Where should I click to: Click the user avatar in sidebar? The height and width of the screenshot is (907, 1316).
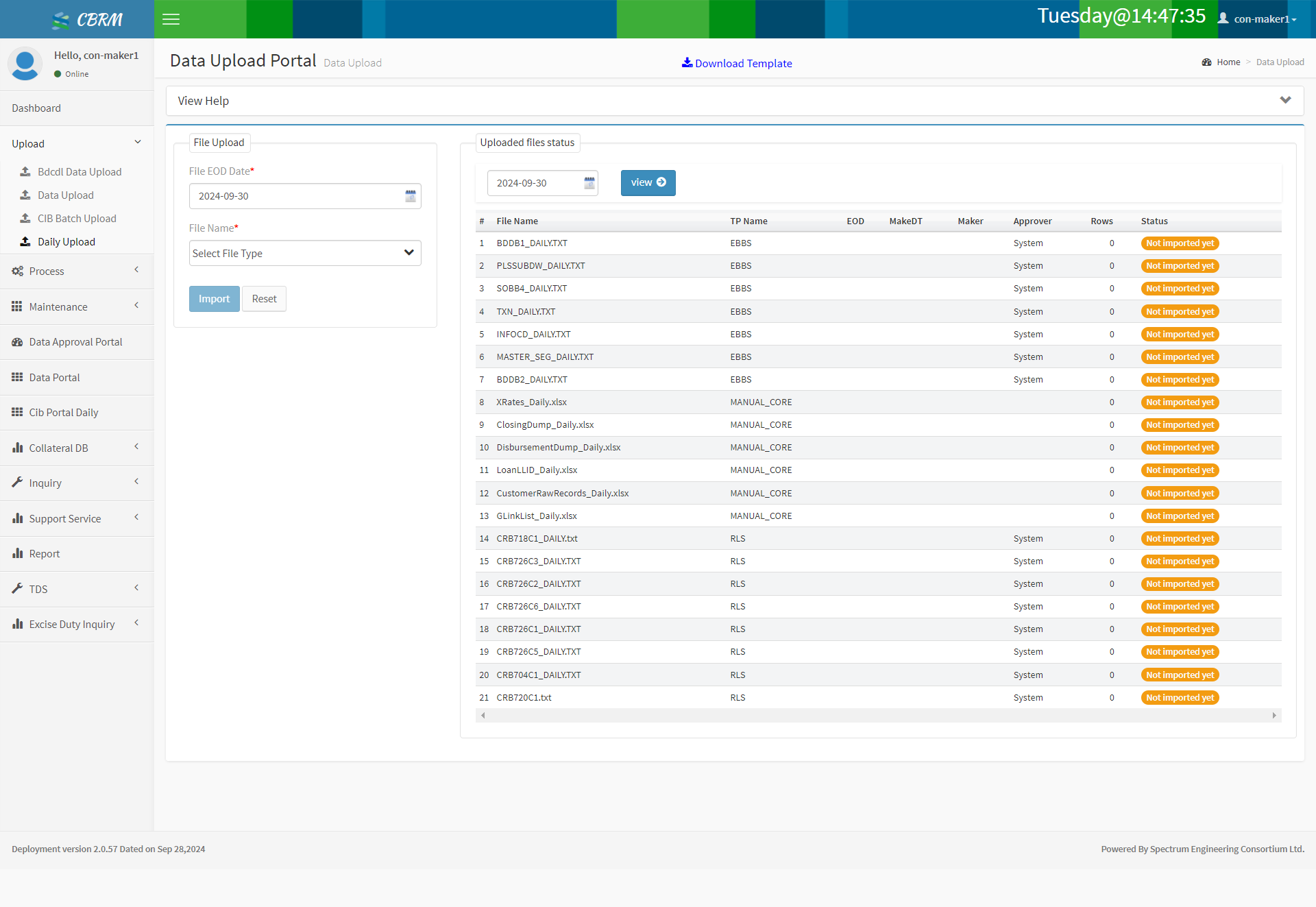[x=25, y=64]
